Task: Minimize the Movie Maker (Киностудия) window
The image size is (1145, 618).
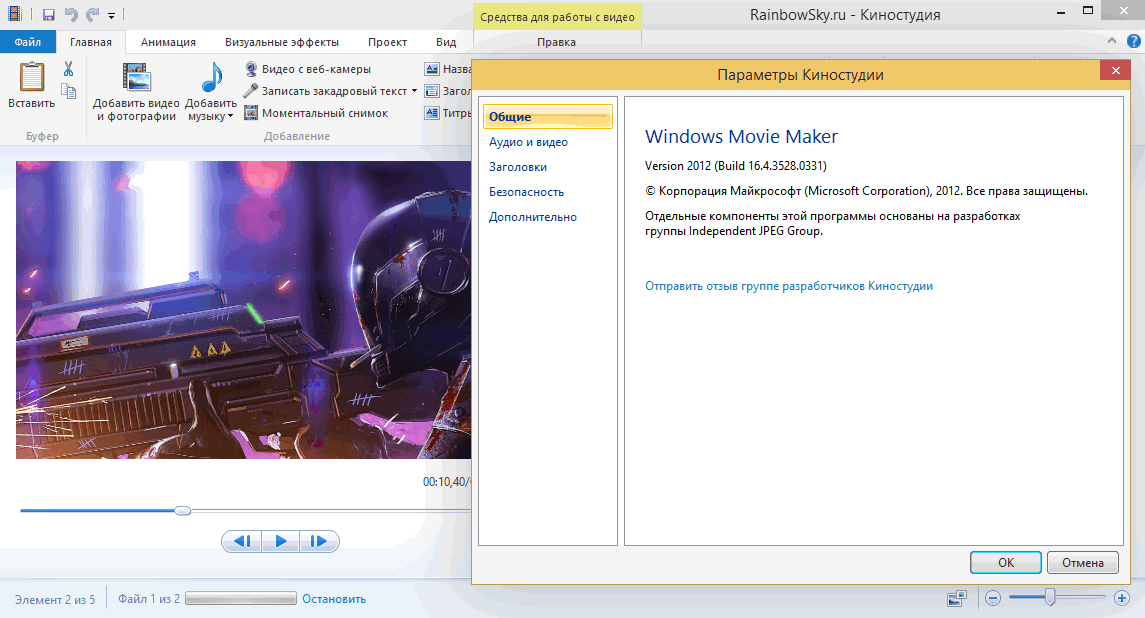Action: [1060, 12]
